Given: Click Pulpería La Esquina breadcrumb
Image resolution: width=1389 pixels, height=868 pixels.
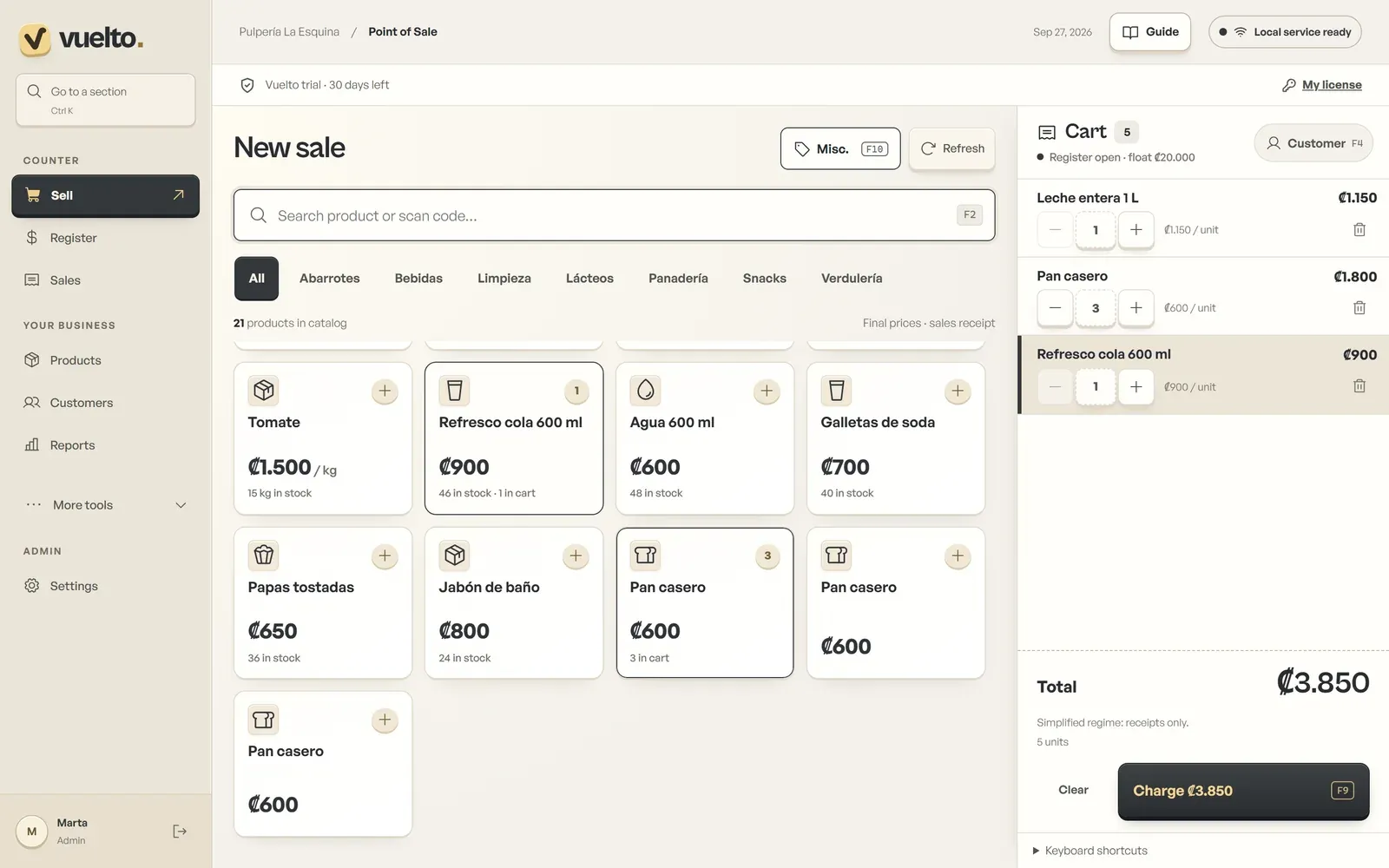Looking at the screenshot, I should [x=289, y=32].
